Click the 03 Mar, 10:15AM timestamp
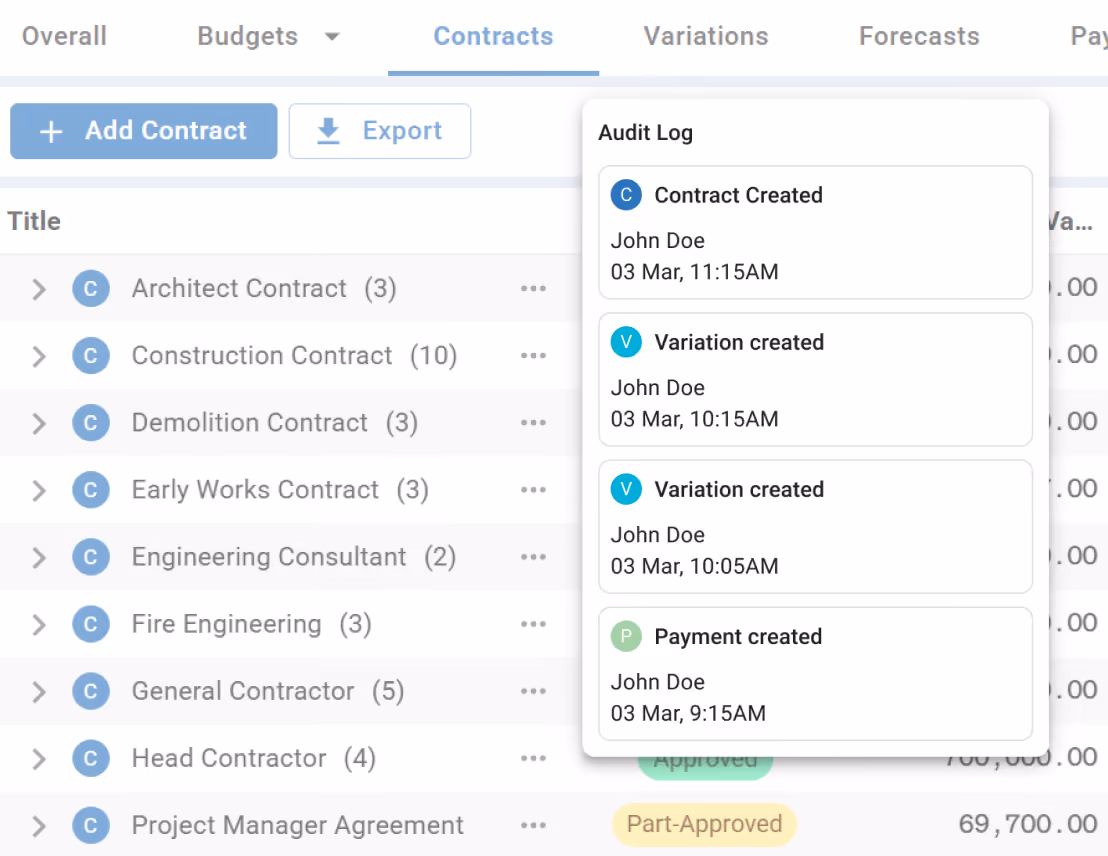Screen dimensions: 1108x856 coord(694,419)
